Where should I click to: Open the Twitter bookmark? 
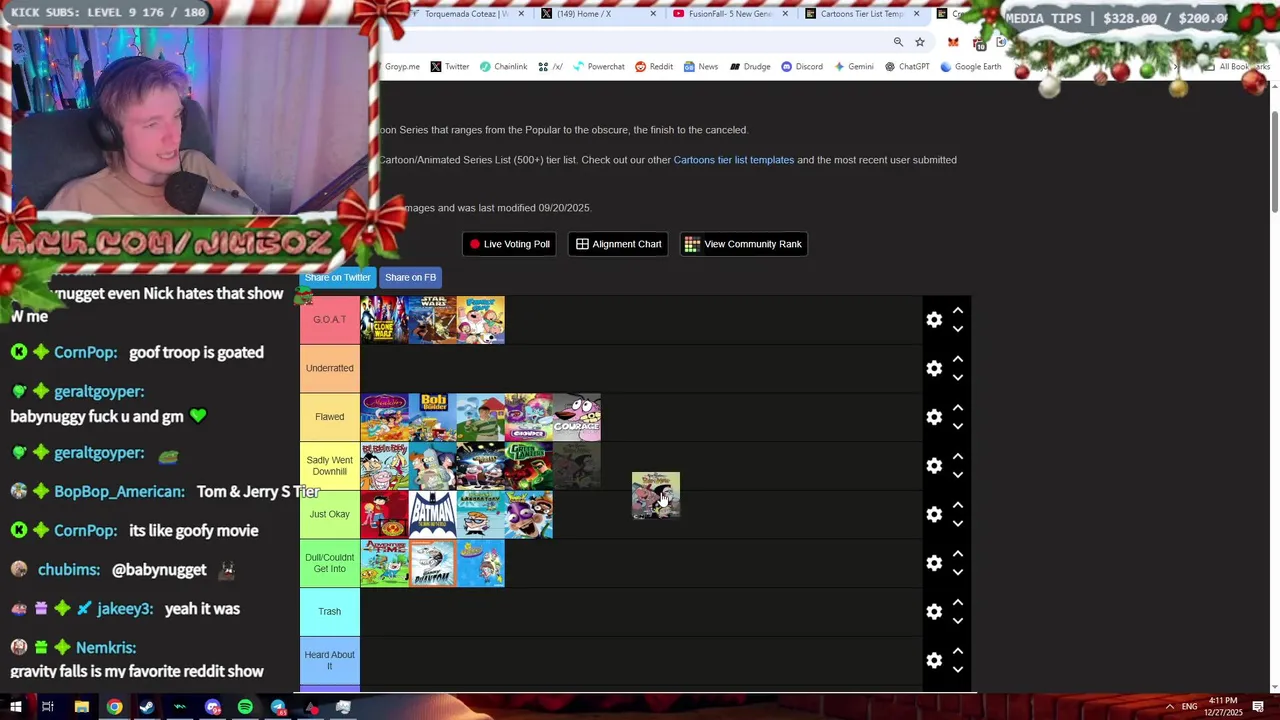click(x=450, y=67)
